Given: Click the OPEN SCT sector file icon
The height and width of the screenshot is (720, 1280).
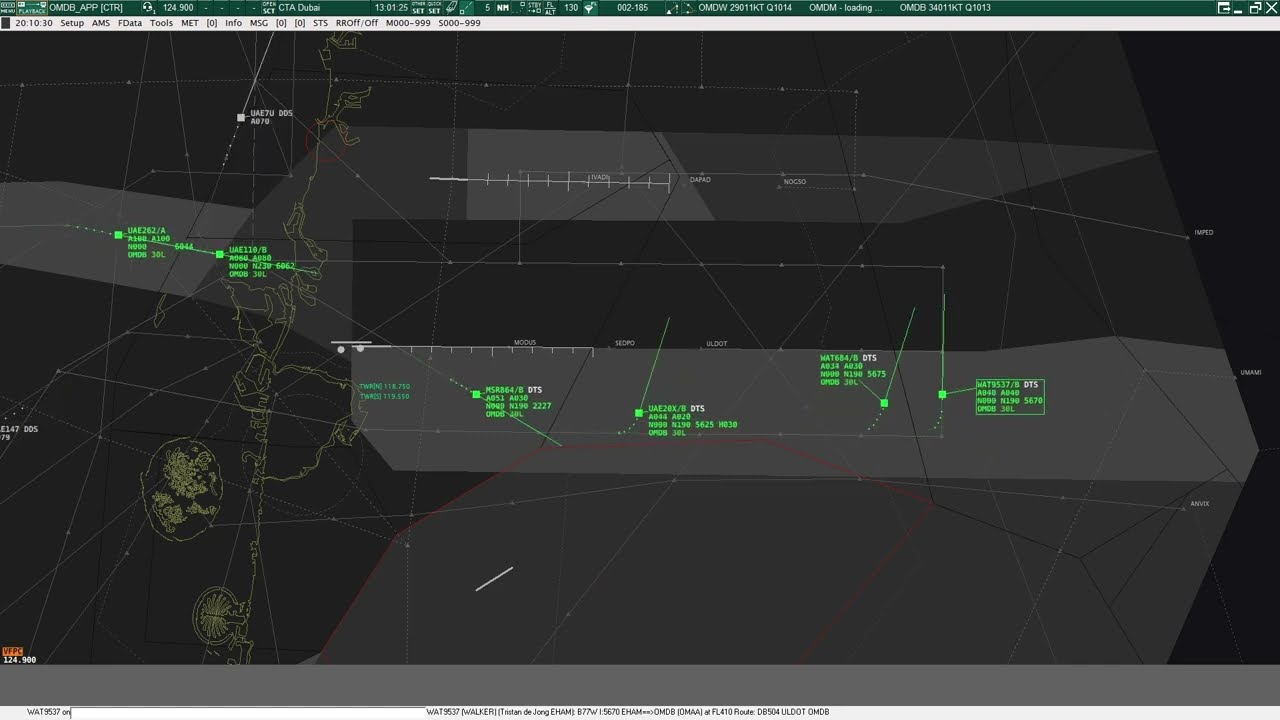Looking at the screenshot, I should (269, 7).
